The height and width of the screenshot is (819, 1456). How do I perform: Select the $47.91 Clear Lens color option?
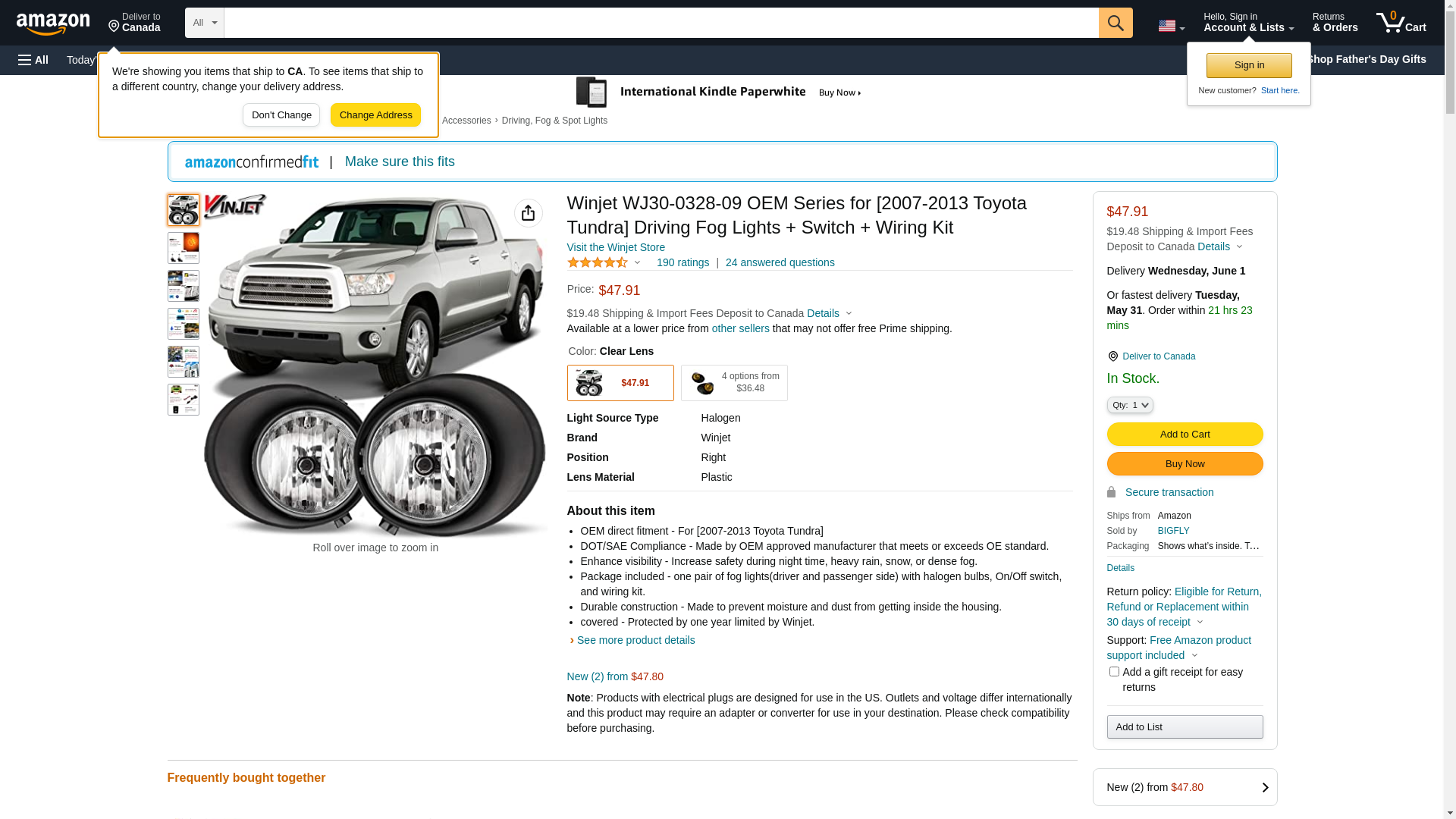[x=620, y=383]
